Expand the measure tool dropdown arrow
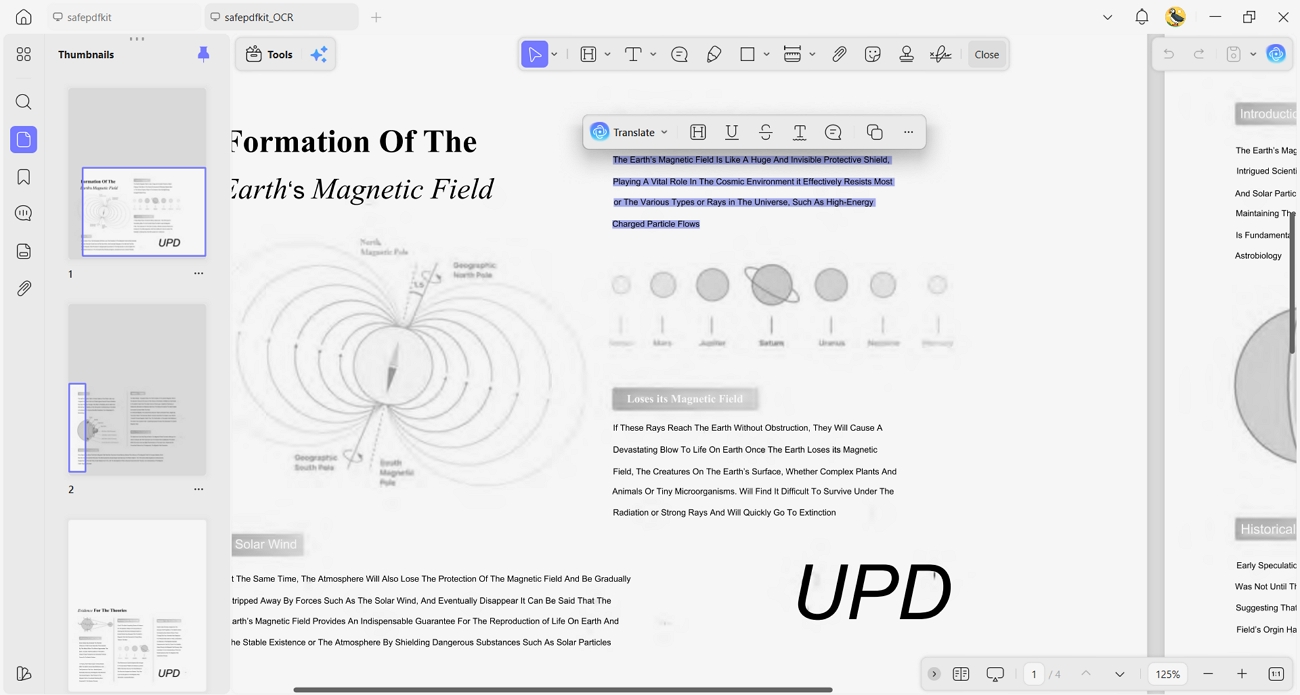 (x=812, y=55)
